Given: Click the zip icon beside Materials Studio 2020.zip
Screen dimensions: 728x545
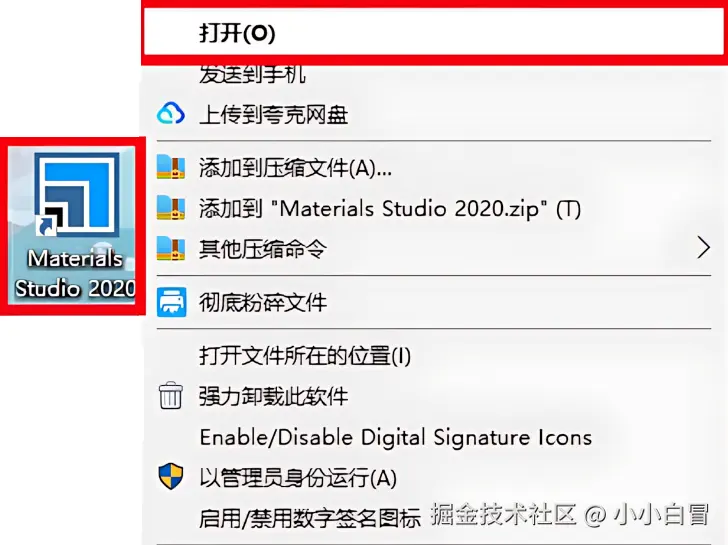Looking at the screenshot, I should pyautogui.click(x=171, y=208).
